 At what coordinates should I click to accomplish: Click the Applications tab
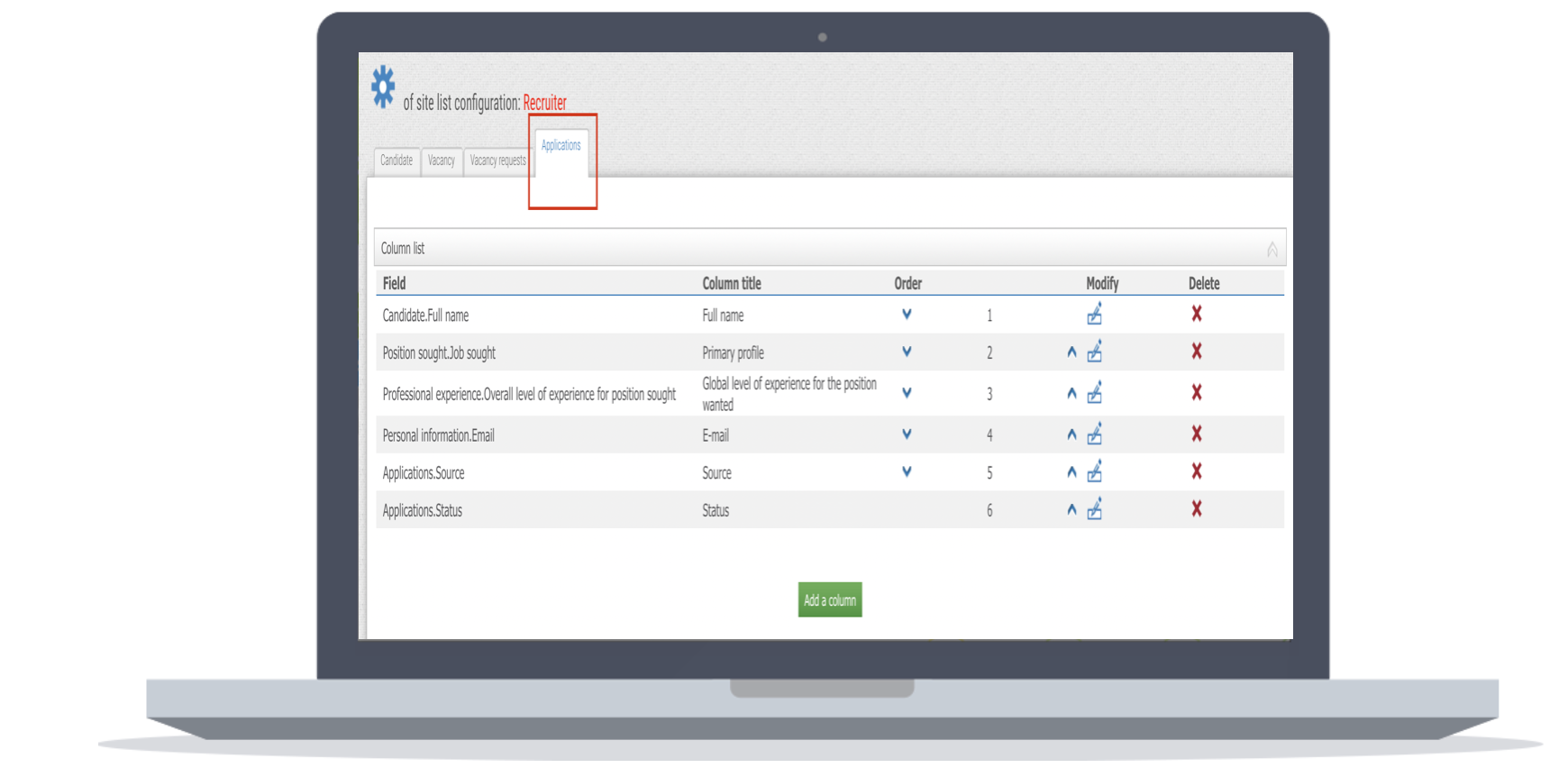tap(561, 146)
